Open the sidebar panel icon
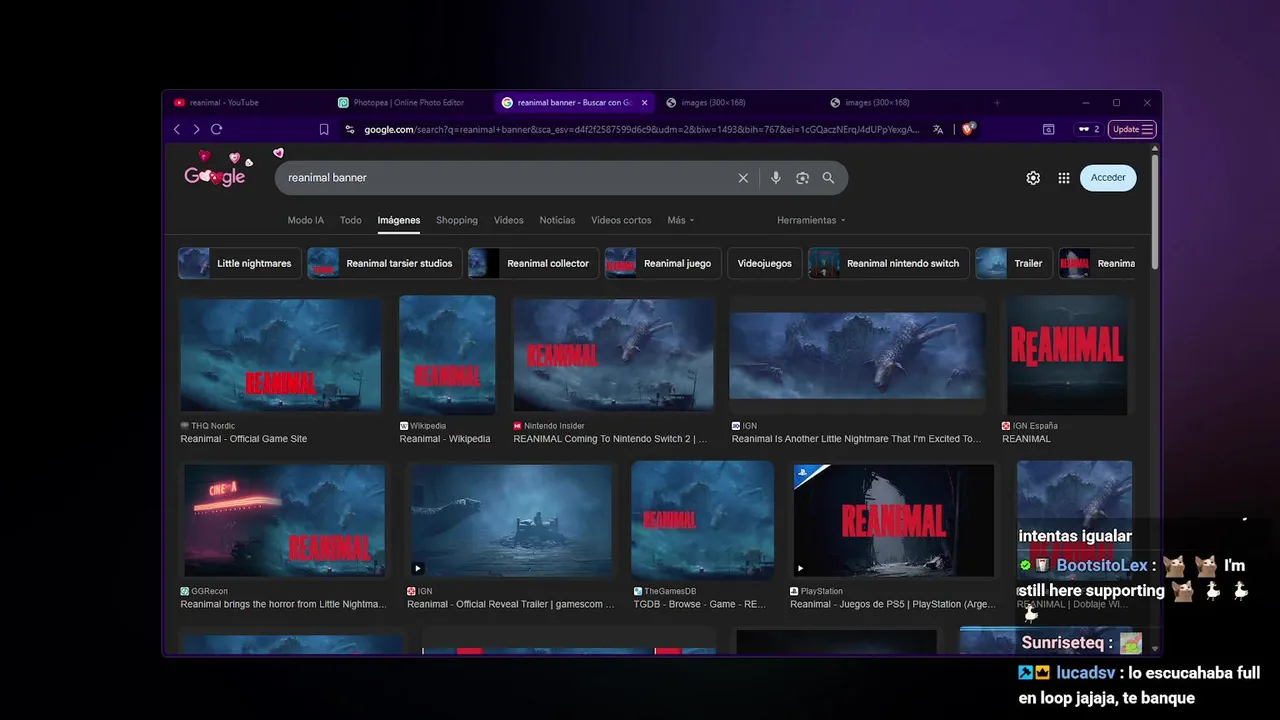1280x720 pixels. coord(1049,129)
